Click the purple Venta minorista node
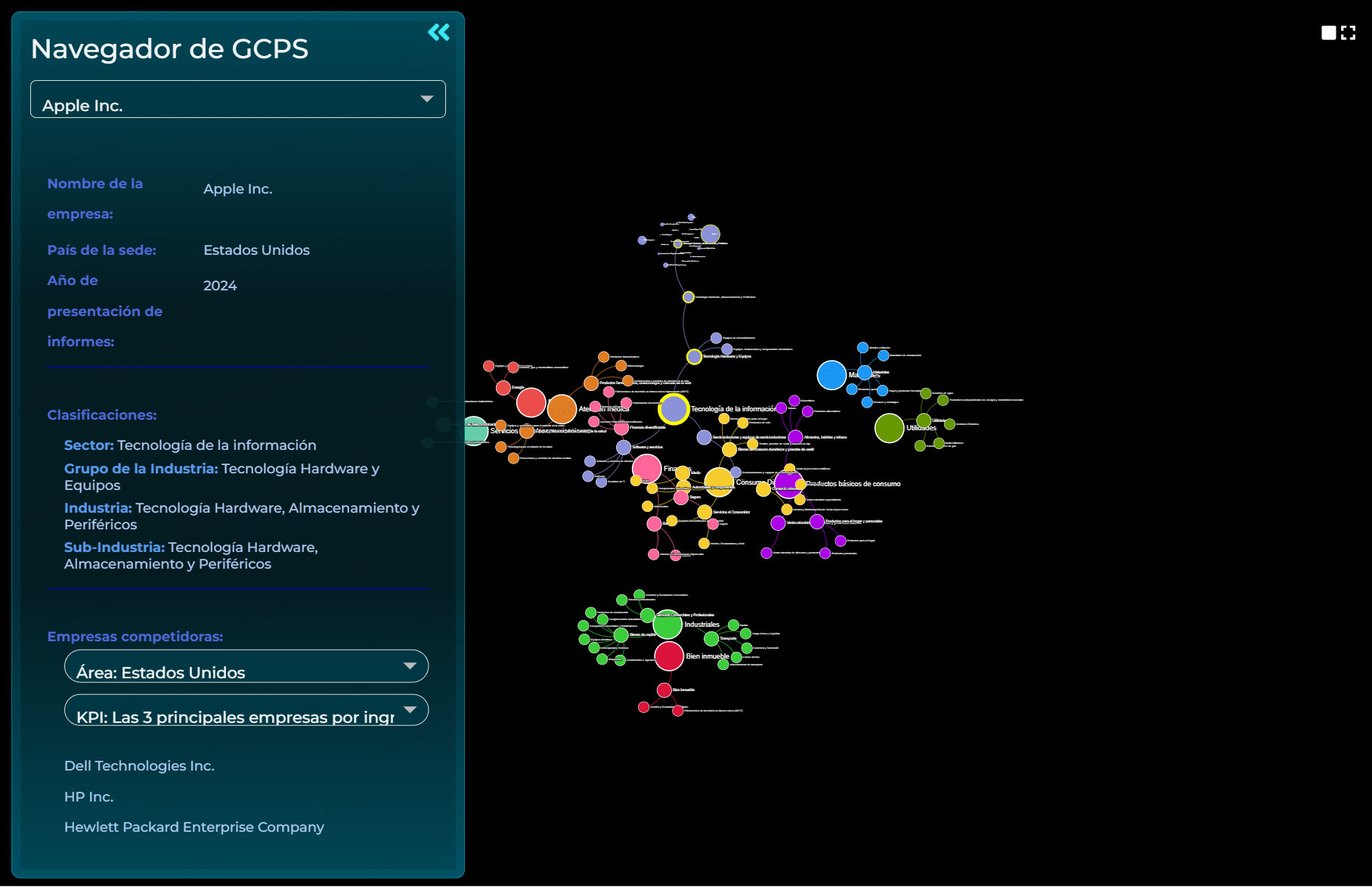The height and width of the screenshot is (887, 1372). (778, 523)
